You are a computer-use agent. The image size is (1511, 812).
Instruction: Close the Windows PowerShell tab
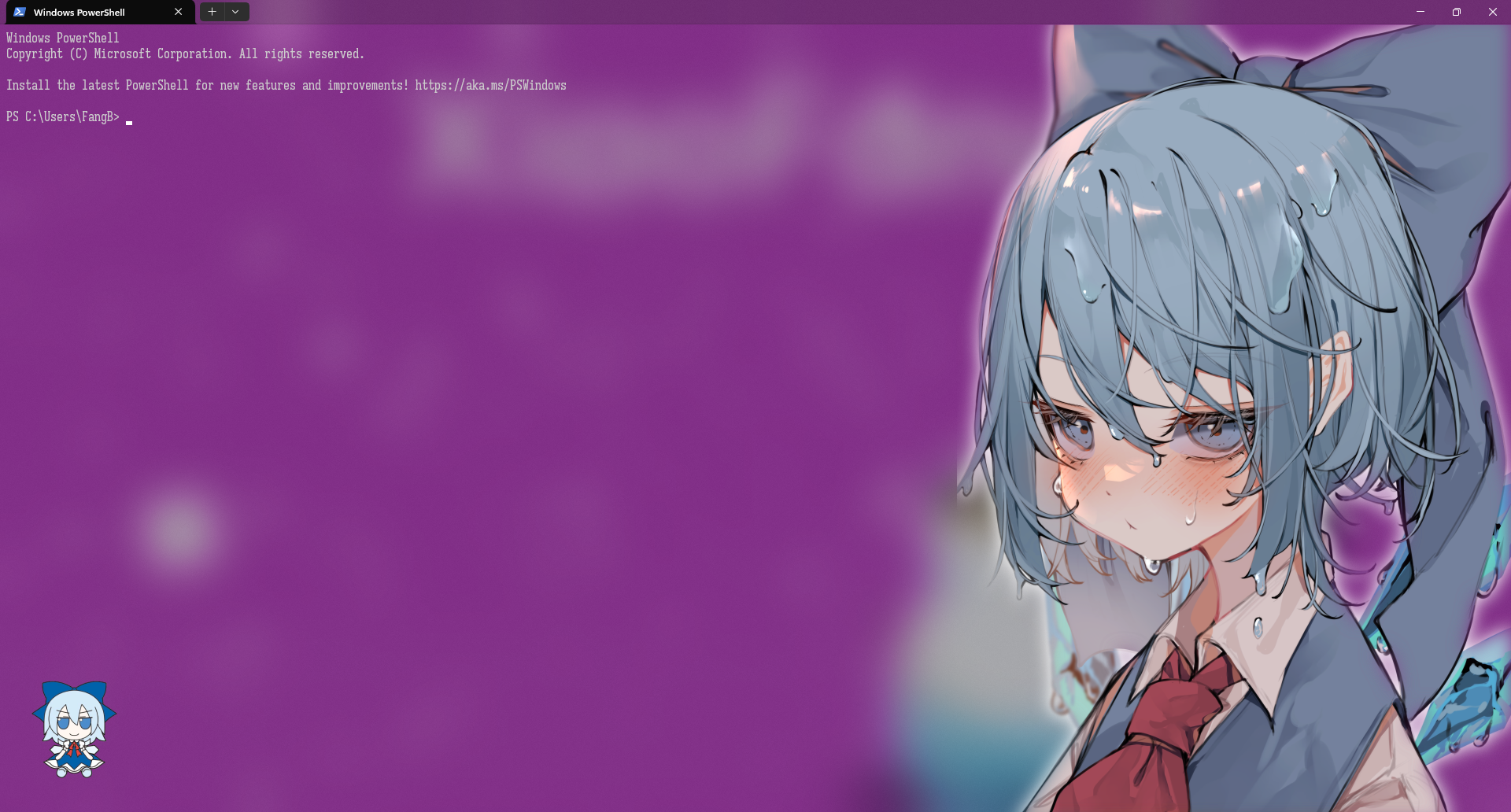tap(179, 12)
